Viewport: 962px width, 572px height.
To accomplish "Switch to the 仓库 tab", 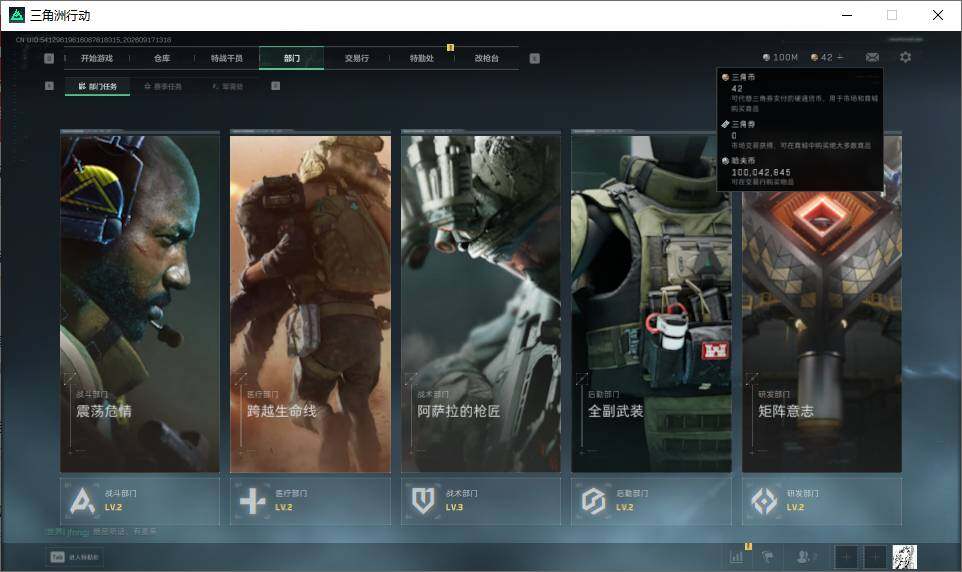I will 162,58.
